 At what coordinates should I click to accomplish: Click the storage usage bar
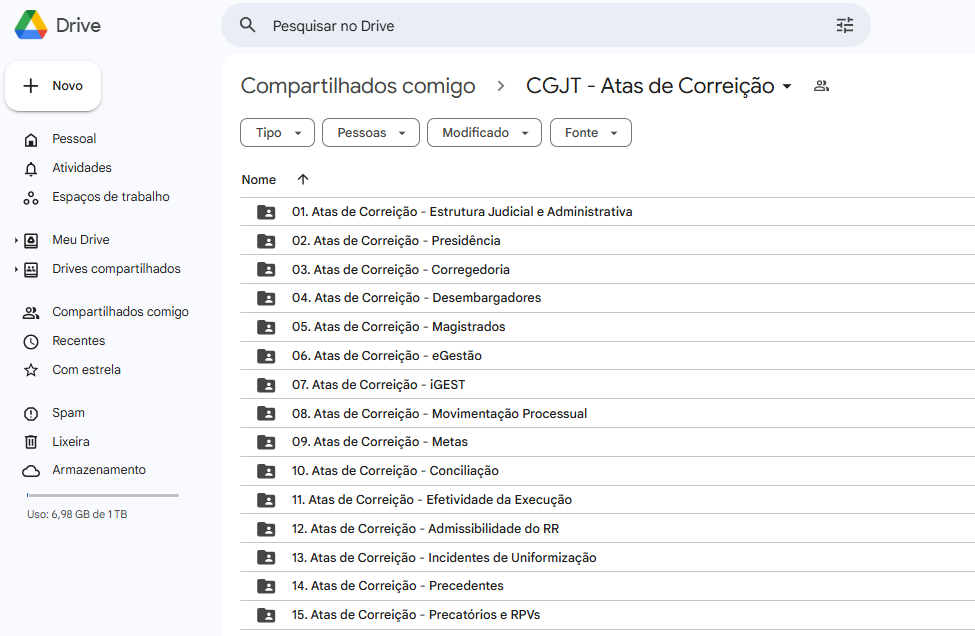[x=102, y=495]
